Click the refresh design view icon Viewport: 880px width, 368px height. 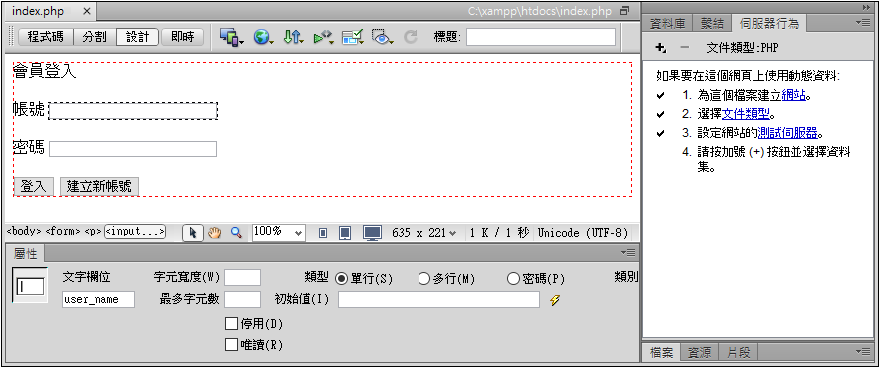(411, 37)
